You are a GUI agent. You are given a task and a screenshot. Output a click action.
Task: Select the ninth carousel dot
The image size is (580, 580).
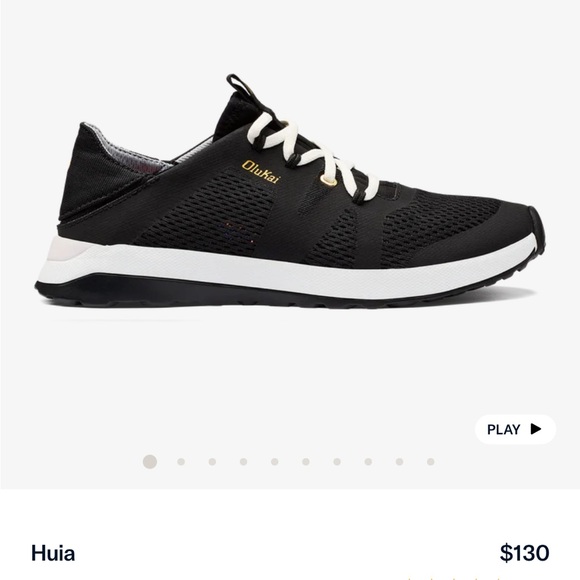[399, 462]
